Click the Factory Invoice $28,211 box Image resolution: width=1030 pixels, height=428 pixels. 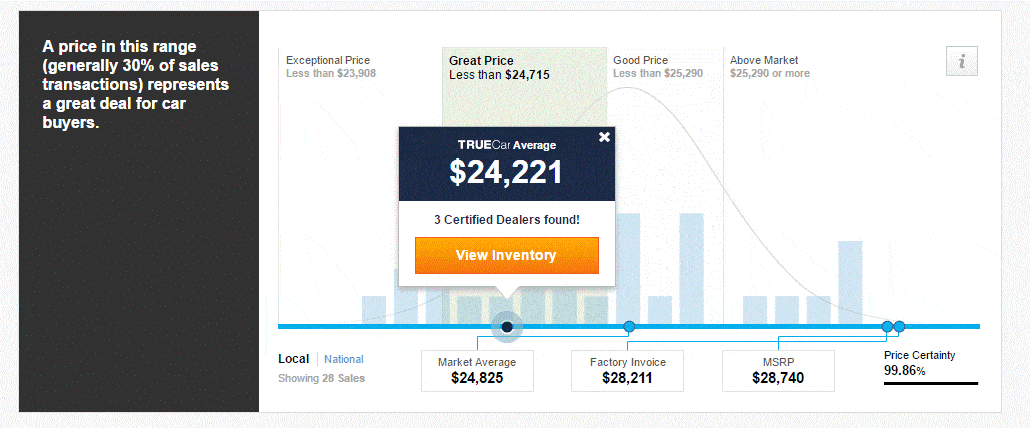tap(627, 371)
